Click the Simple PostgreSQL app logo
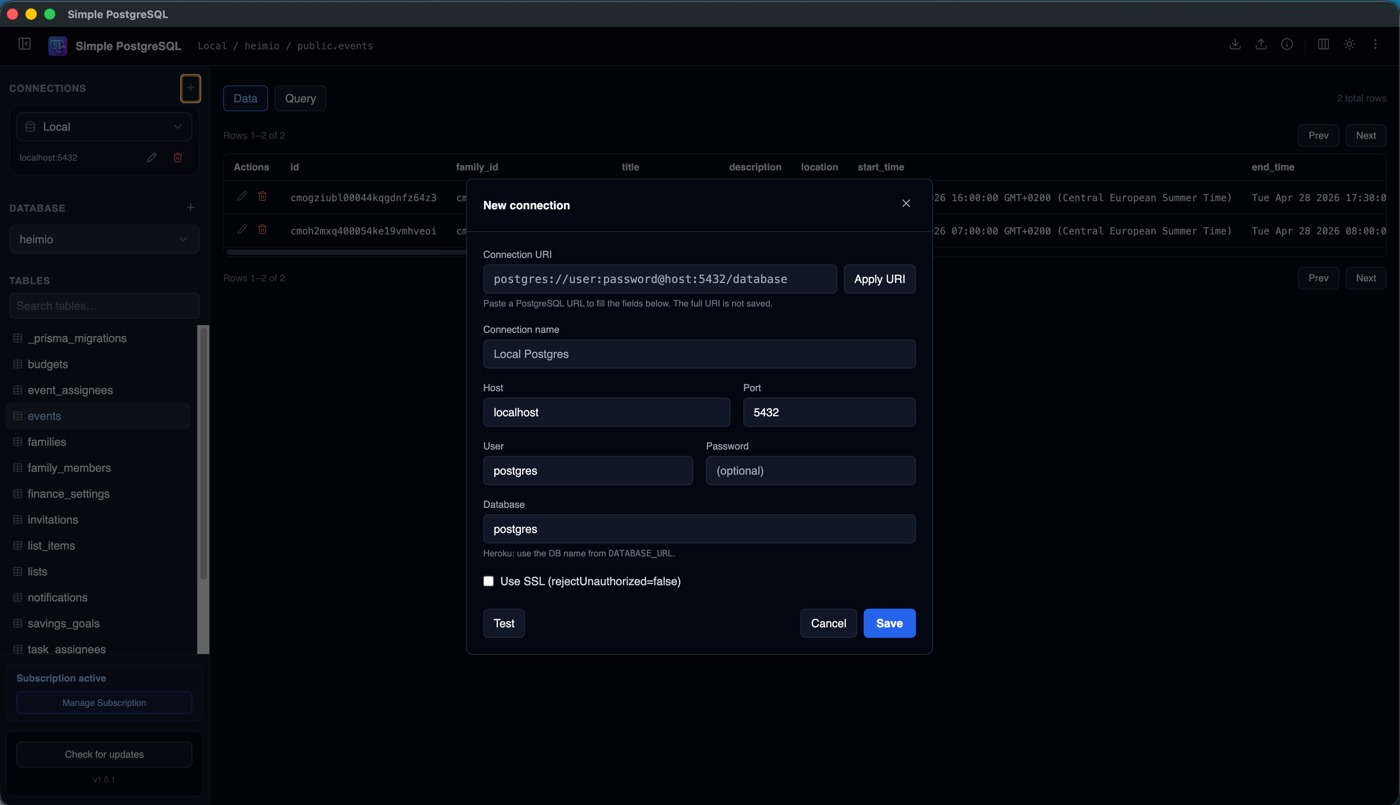Screen dimensions: 1400x805 click(x=58, y=46)
